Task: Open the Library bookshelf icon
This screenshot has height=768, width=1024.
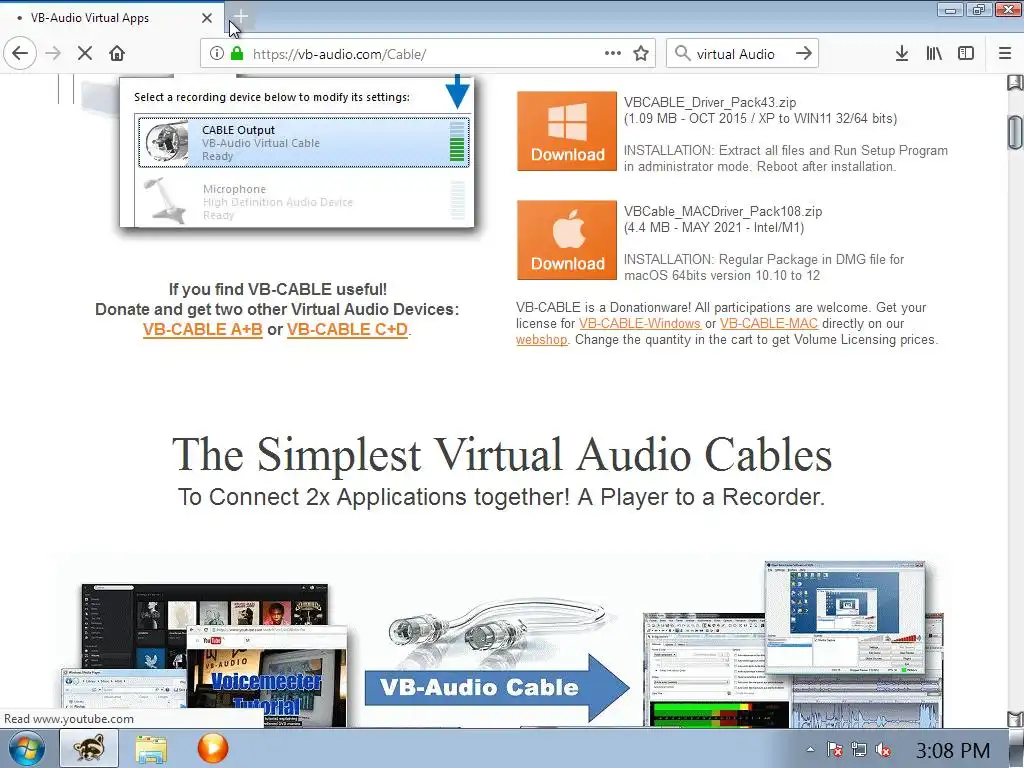Action: click(x=934, y=54)
